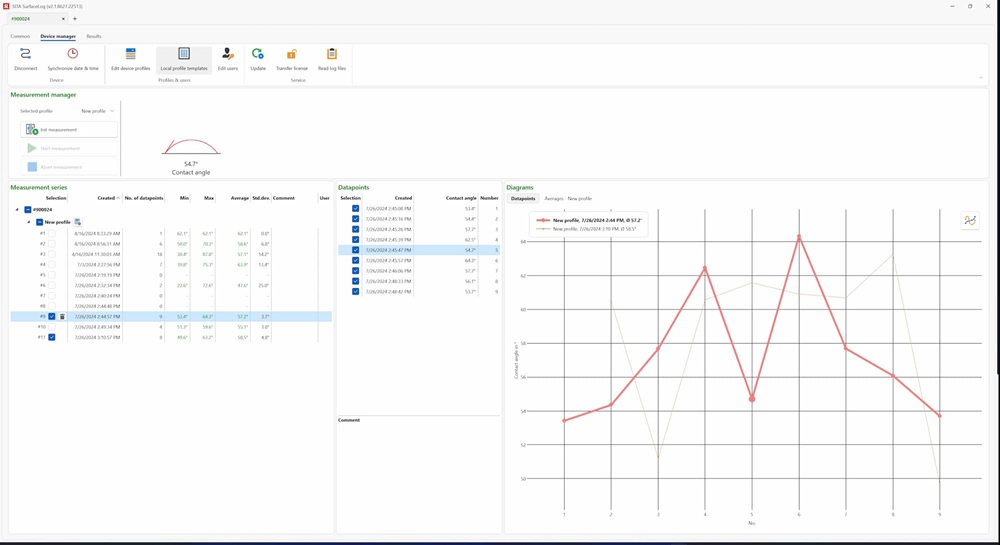Check the selection box for series #10
The height and width of the screenshot is (545, 1000).
pos(52,327)
